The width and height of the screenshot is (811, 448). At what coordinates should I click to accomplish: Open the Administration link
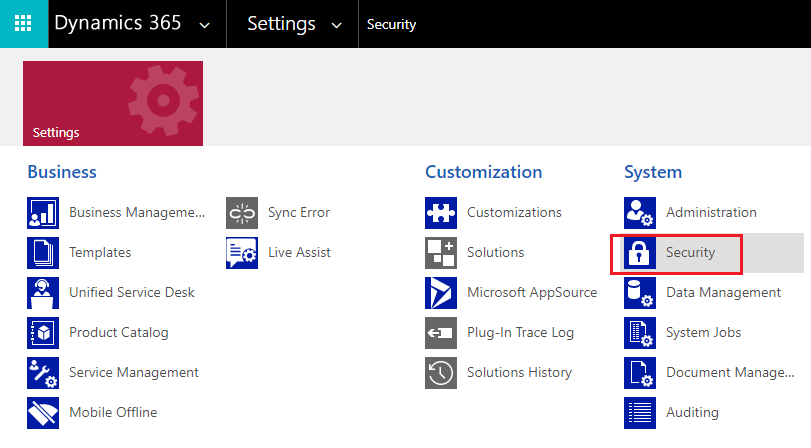tap(711, 212)
